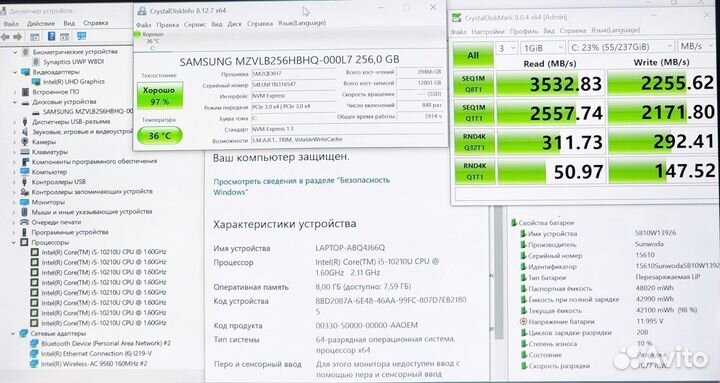Click the Камеры webcam category icon
Screen dimensions: 720x383
[x=25, y=142]
